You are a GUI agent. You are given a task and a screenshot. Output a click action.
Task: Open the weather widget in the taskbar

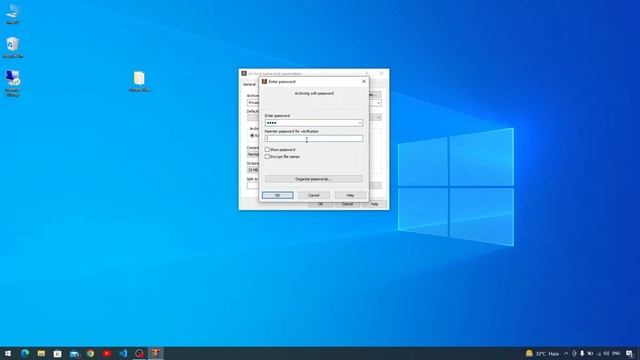tap(542, 353)
